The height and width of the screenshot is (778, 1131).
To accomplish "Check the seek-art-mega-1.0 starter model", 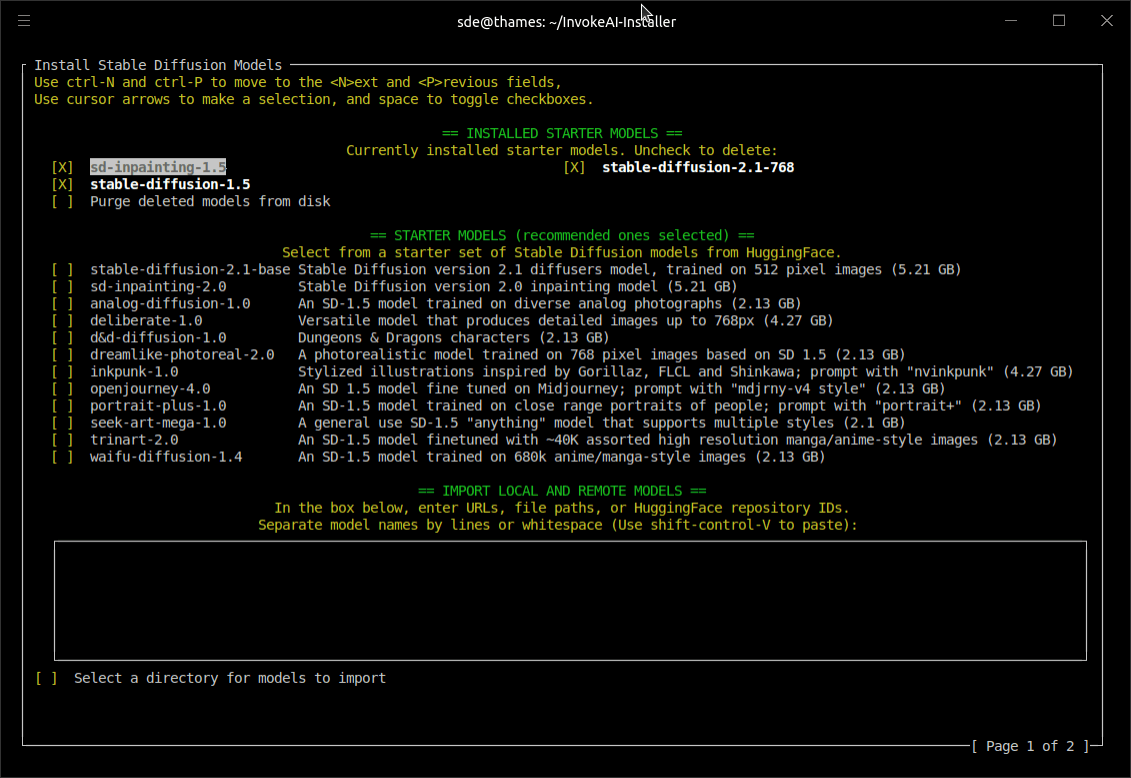I will tap(62, 423).
